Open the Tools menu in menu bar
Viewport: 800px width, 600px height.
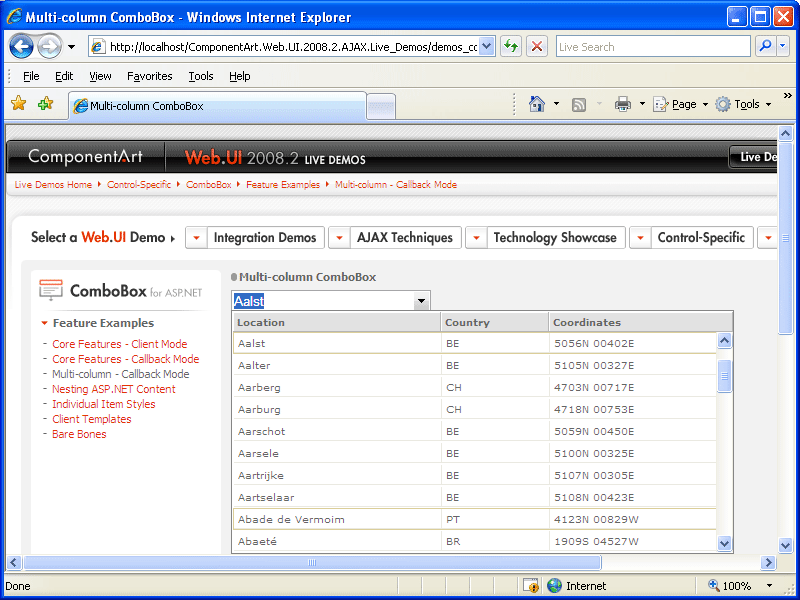pyautogui.click(x=201, y=76)
